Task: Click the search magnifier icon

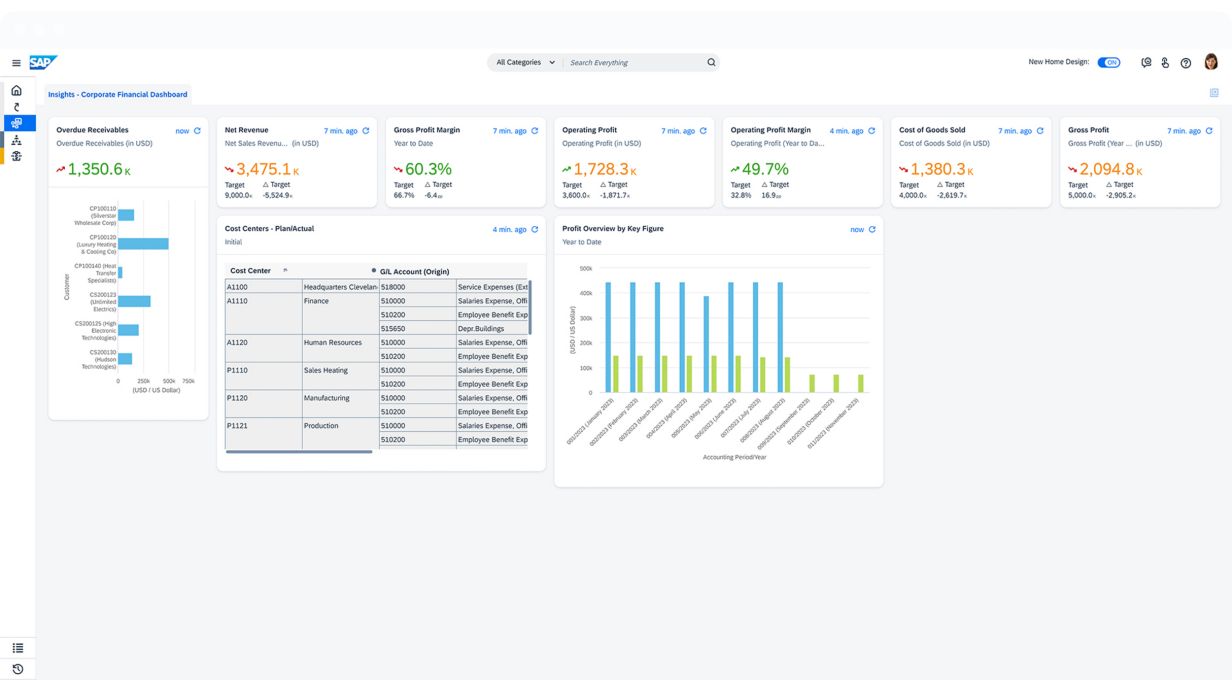Action: (711, 62)
